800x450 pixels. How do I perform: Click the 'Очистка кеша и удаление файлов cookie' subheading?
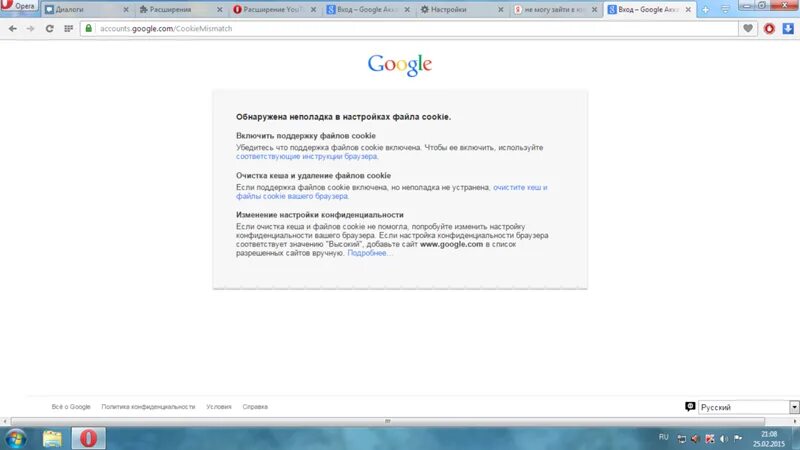coord(313,176)
